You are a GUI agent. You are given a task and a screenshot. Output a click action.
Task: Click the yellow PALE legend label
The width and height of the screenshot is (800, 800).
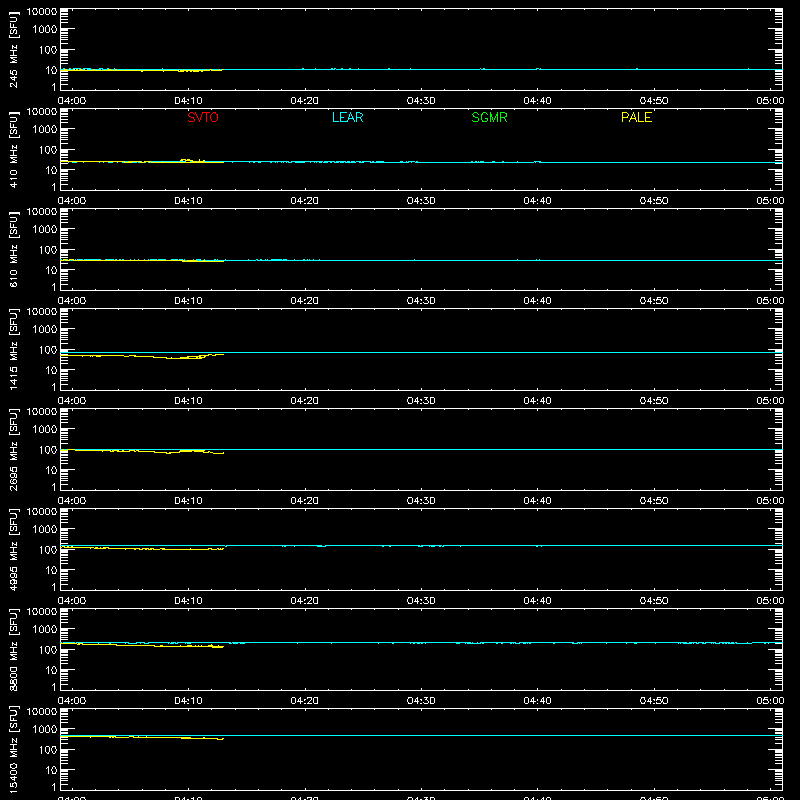click(x=636, y=117)
